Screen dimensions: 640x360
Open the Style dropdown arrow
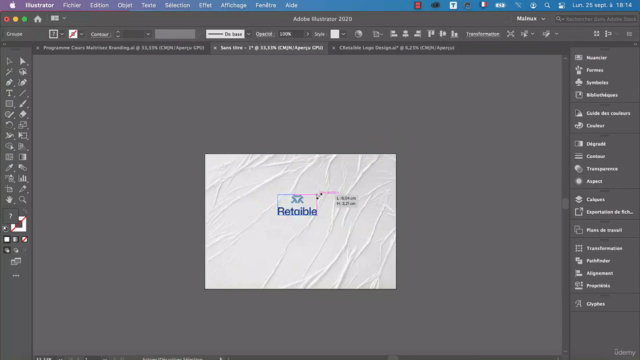(x=343, y=34)
